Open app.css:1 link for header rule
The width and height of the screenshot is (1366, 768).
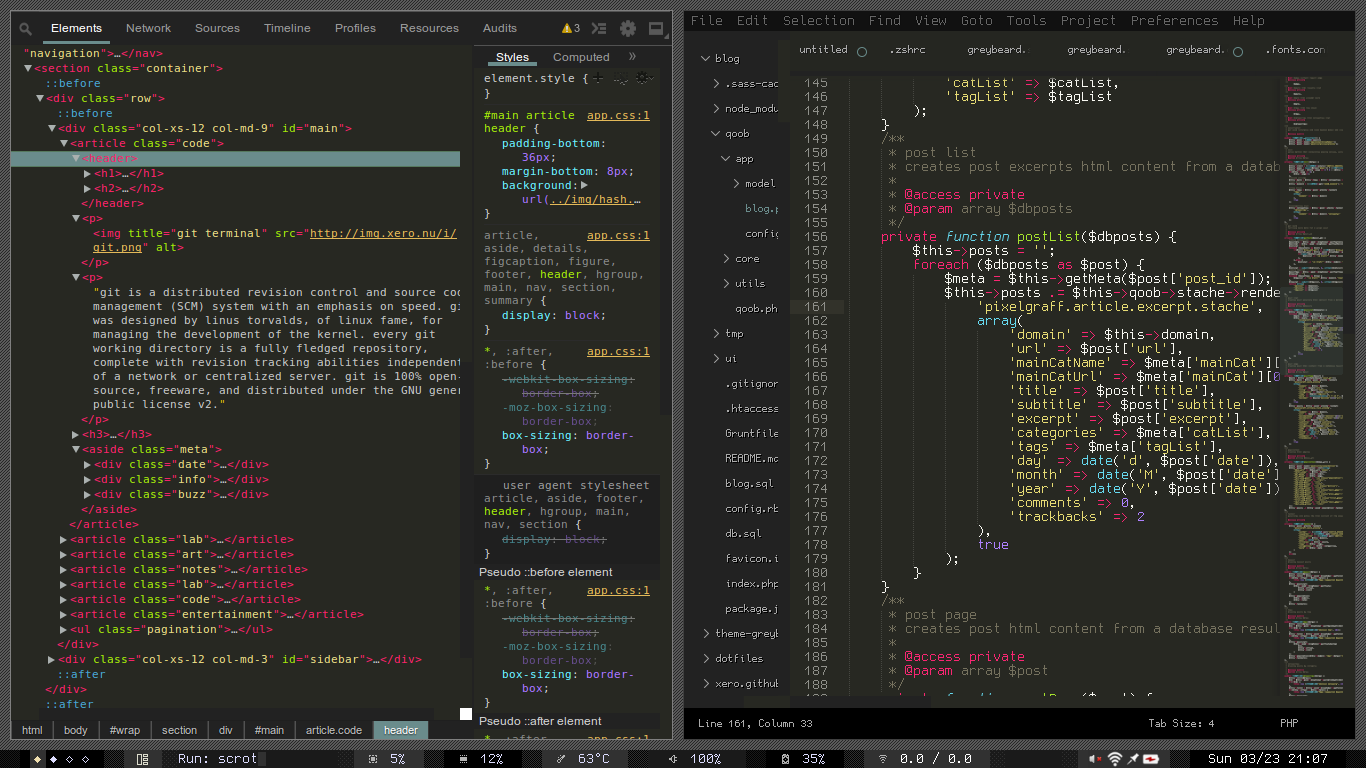(x=618, y=116)
